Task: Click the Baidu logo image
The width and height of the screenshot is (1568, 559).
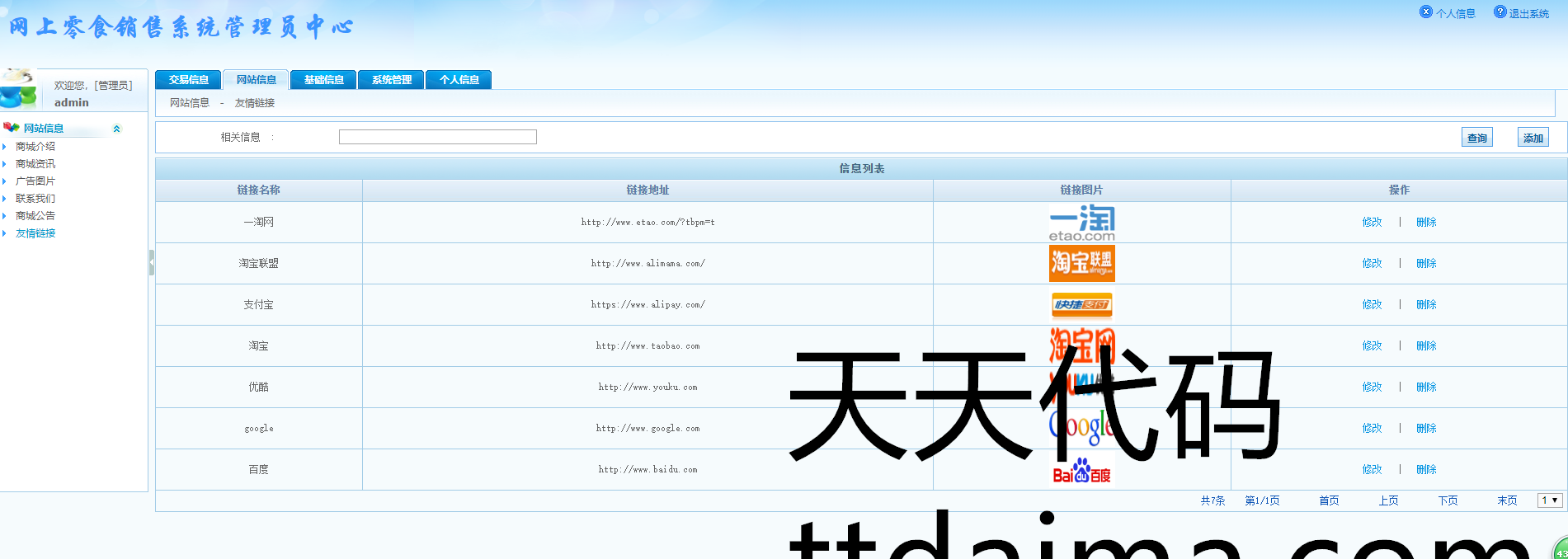Action: click(x=1081, y=472)
